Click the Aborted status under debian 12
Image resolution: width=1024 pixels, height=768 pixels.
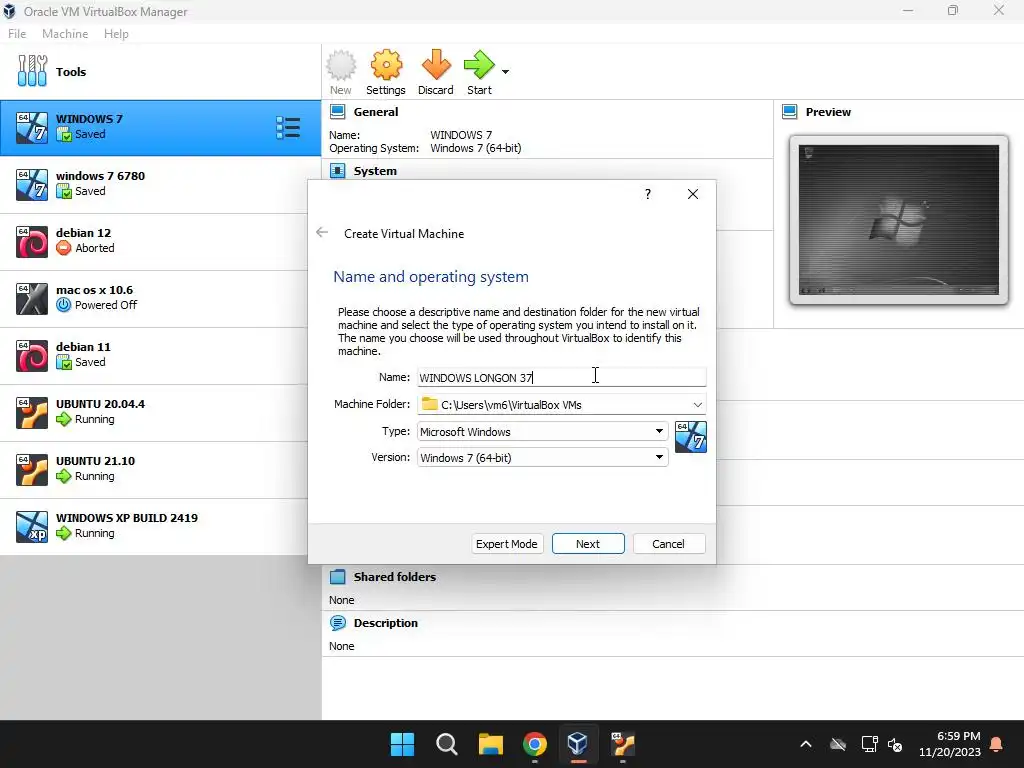pyautogui.click(x=95, y=248)
